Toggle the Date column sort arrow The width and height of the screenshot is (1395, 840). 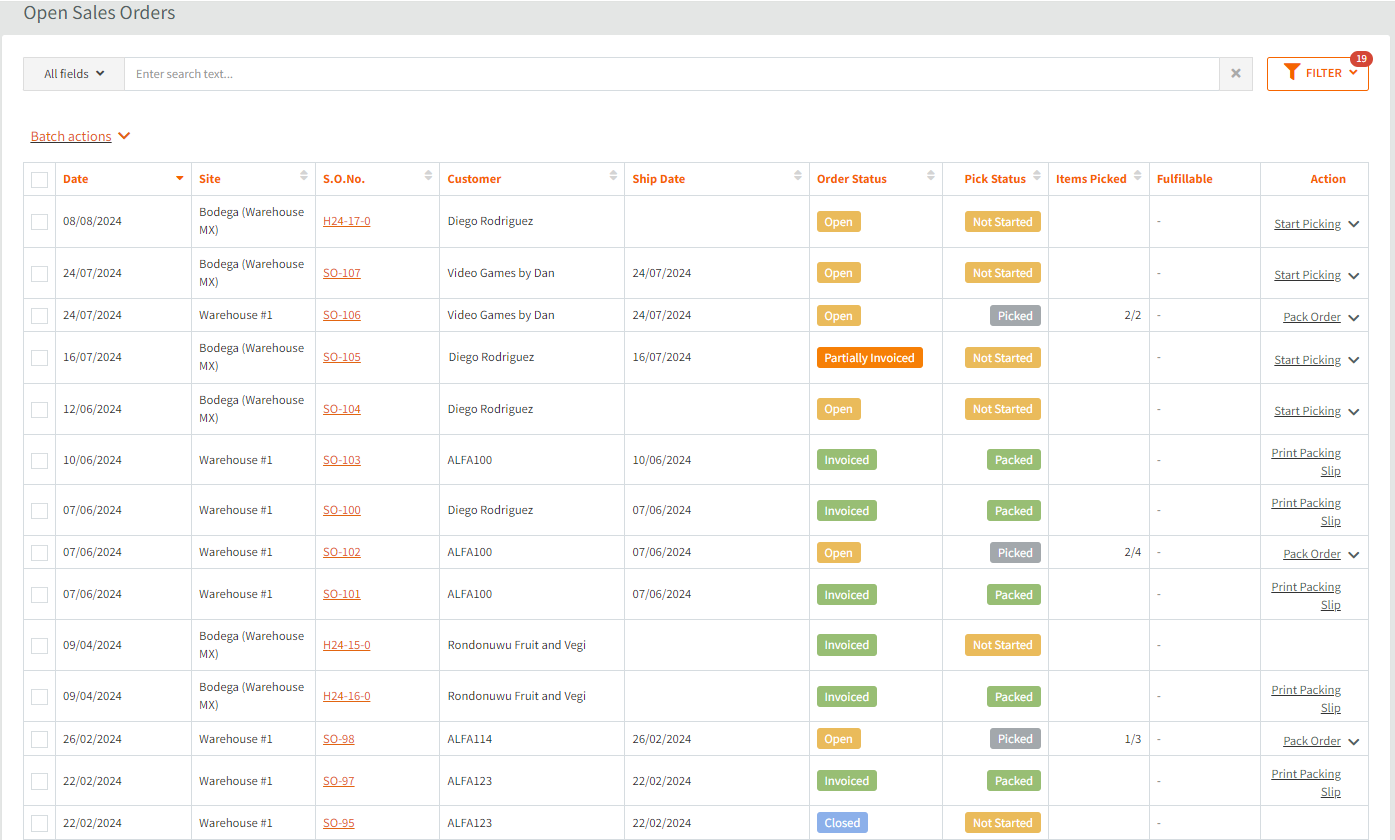pyautogui.click(x=180, y=178)
